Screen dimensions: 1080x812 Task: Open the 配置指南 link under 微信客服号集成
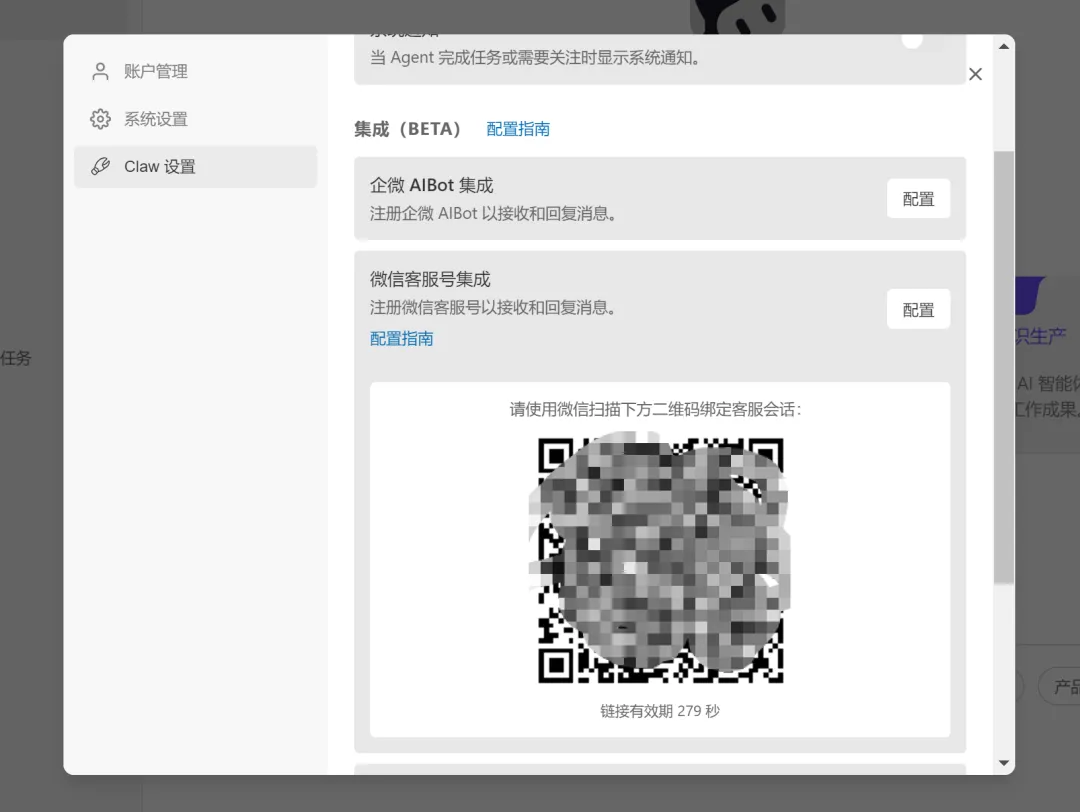coord(402,339)
